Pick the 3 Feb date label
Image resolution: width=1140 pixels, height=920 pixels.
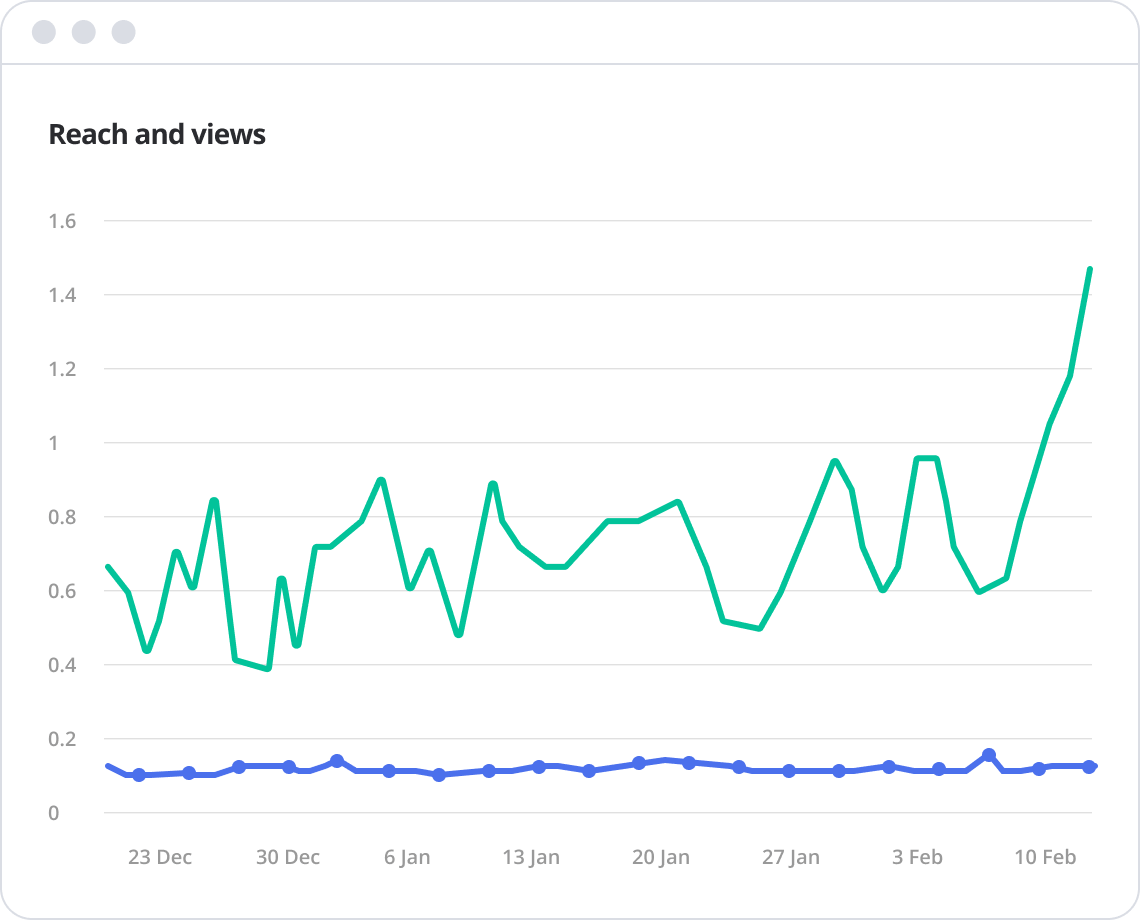tap(917, 857)
